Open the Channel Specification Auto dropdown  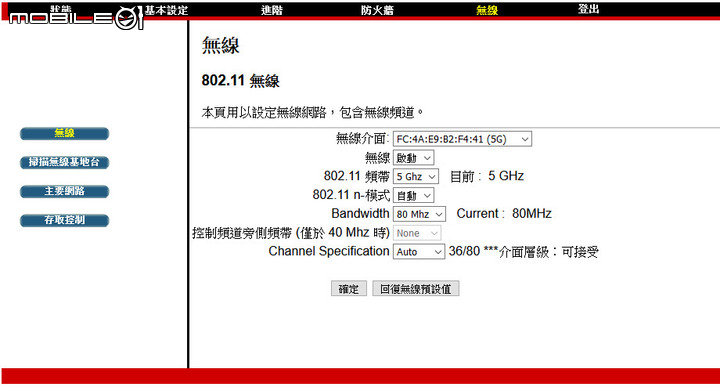[419, 252]
